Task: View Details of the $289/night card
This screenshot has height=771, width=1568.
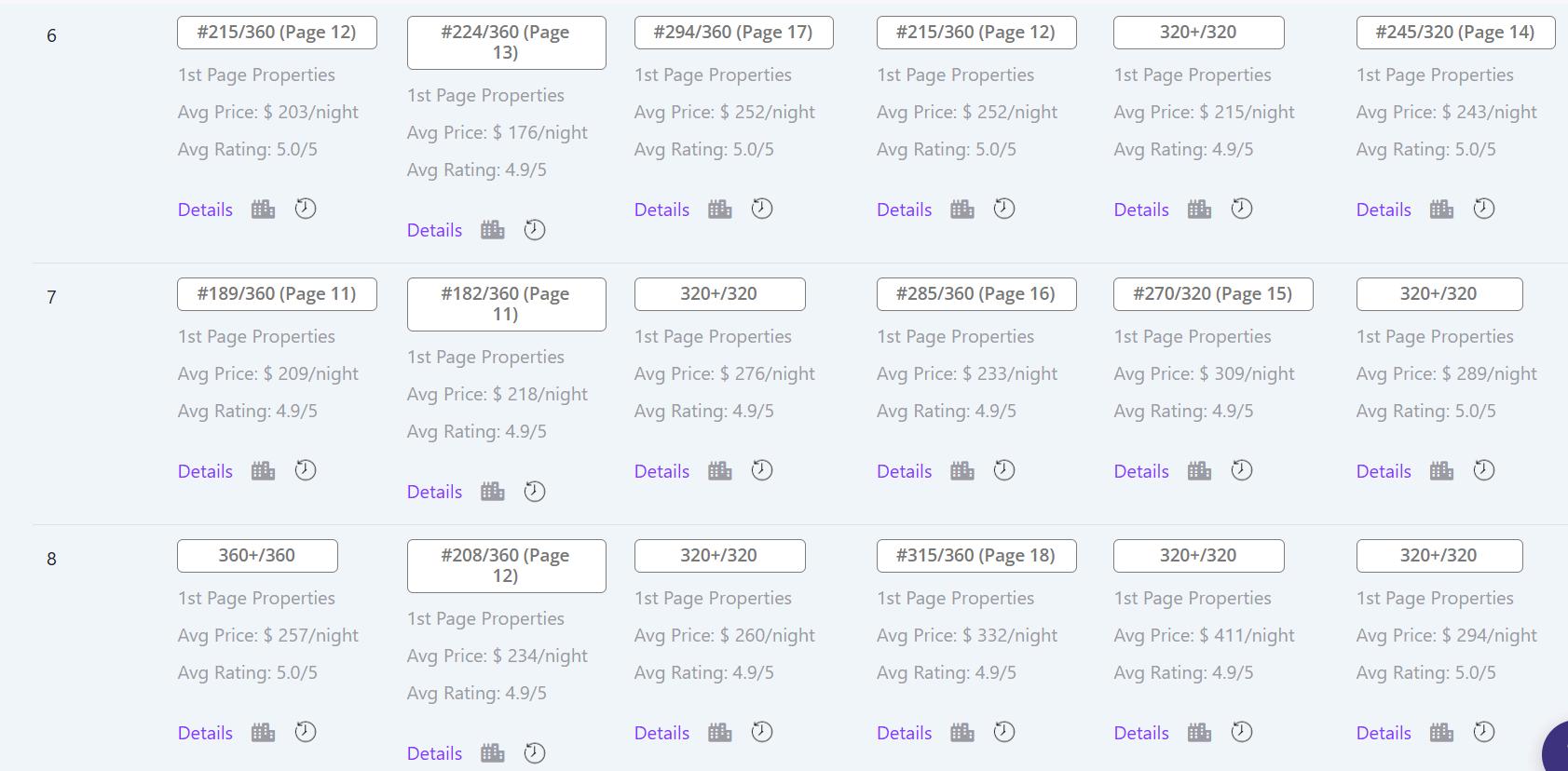Action: 1384,471
